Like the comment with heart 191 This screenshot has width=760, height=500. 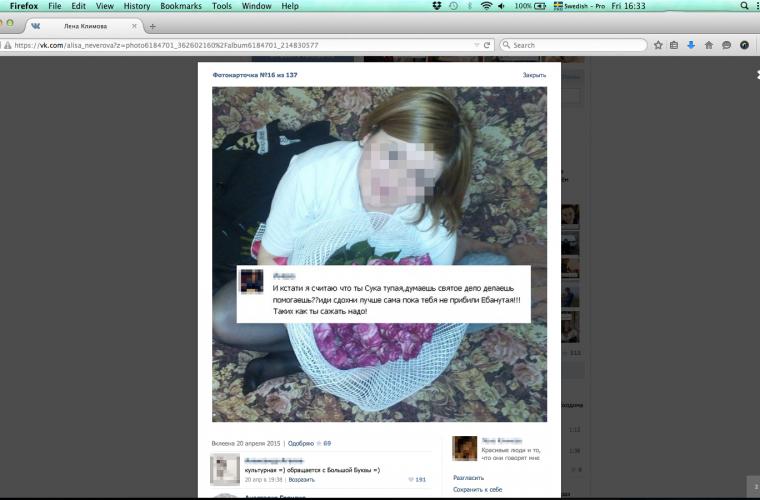[415, 480]
